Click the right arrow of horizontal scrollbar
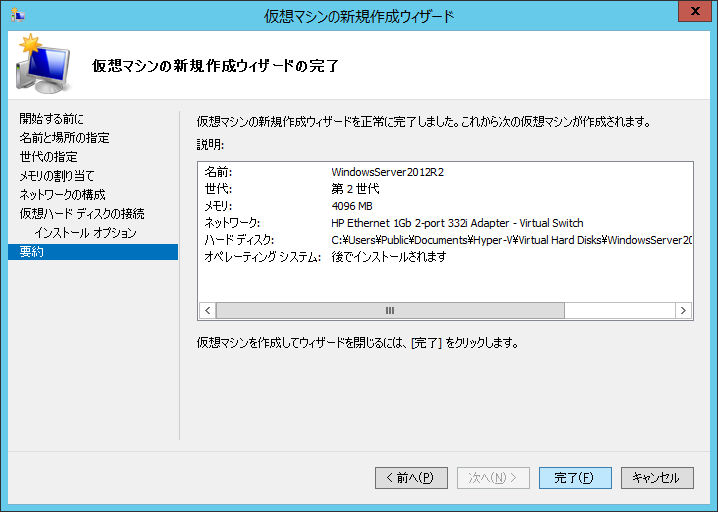Viewport: 718px width, 512px height. [x=684, y=311]
